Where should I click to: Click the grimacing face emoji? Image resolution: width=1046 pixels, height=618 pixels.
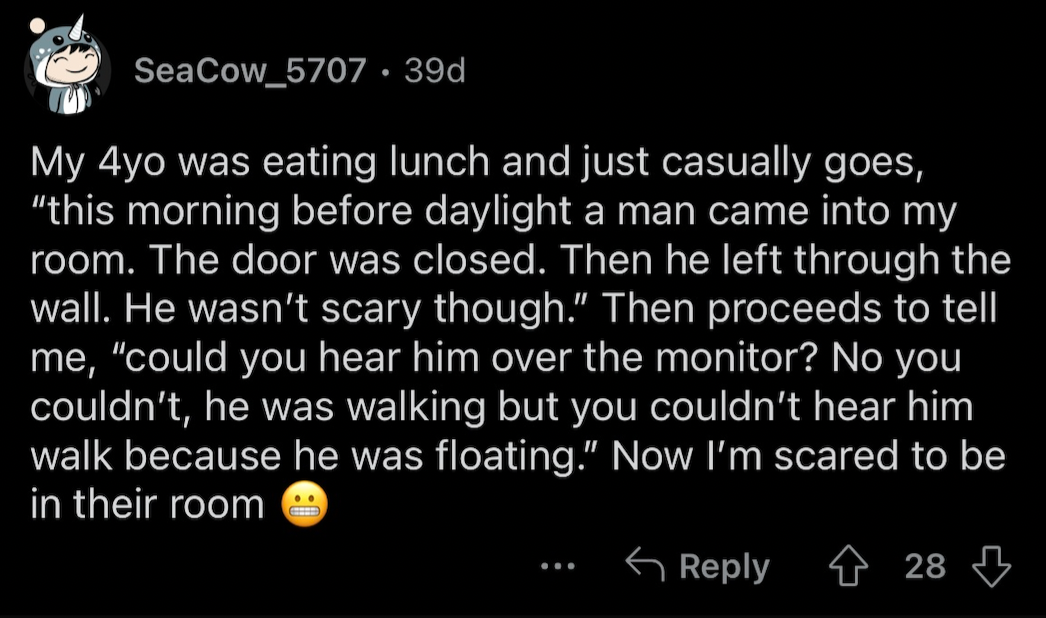305,504
